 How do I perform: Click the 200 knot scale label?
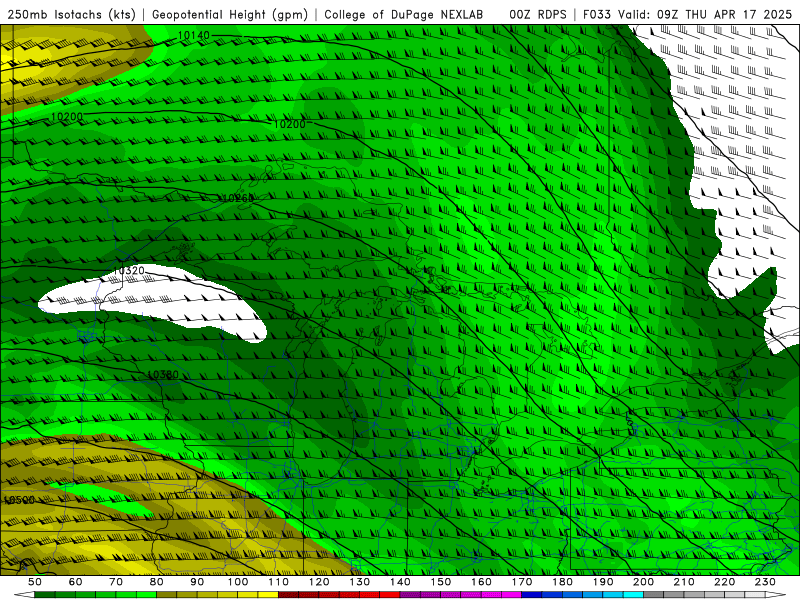click(643, 582)
